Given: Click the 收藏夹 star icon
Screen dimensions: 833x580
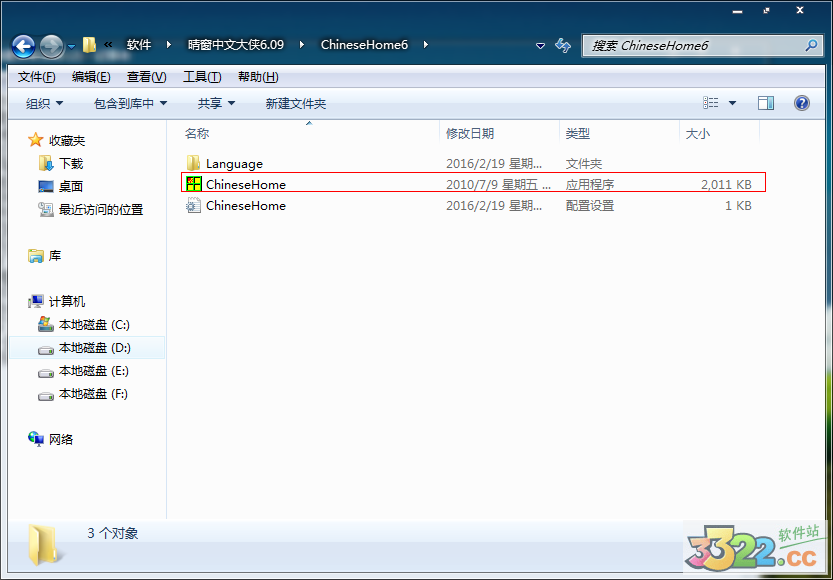Looking at the screenshot, I should point(36,140).
